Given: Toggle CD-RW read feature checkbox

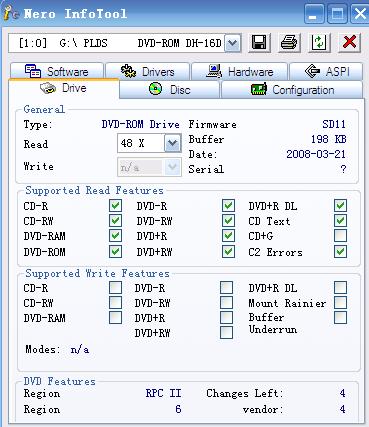Looking at the screenshot, I should pyautogui.click(x=115, y=221).
